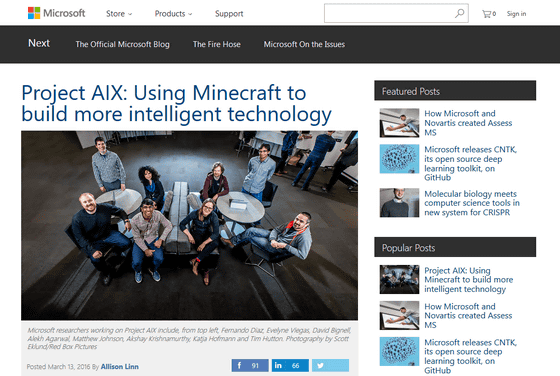Click the main researchers group photo
This screenshot has height=376, width=560.
click(x=189, y=225)
